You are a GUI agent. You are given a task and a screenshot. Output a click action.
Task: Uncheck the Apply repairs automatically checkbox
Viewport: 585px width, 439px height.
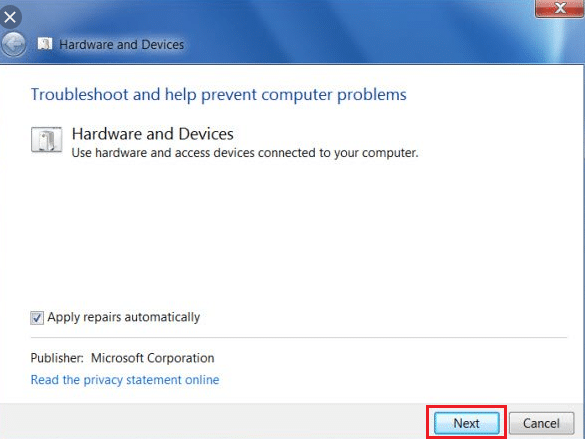[x=37, y=318]
